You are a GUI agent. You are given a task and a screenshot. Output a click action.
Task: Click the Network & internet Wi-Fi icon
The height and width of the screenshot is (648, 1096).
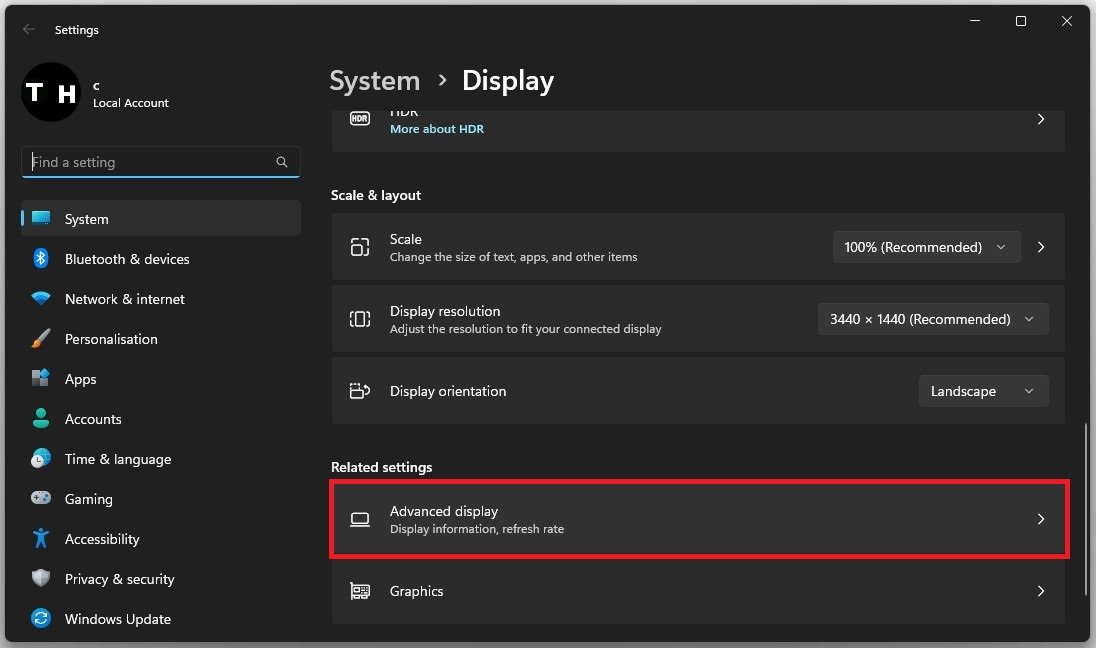(x=41, y=299)
